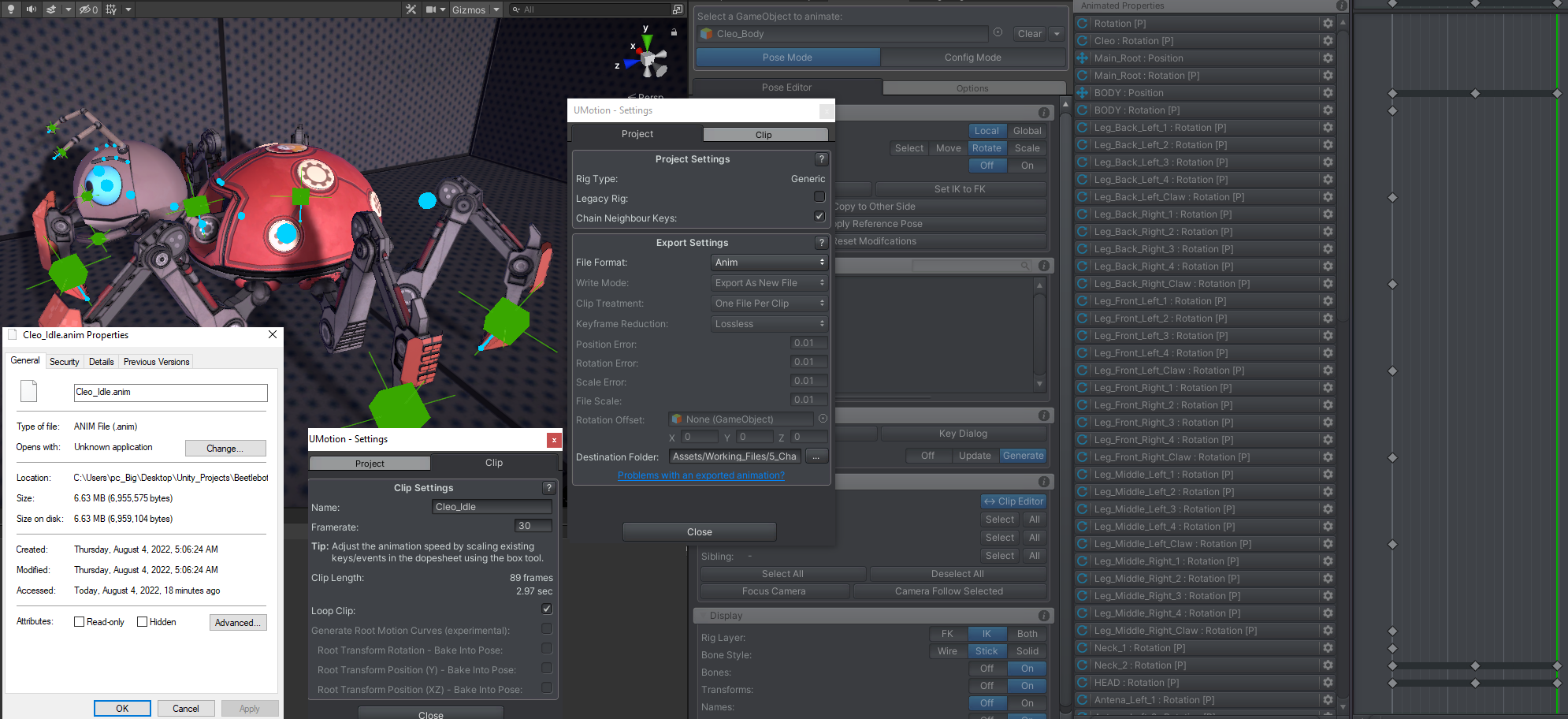Switch to Clip tab in UMotion Settings

[764, 135]
